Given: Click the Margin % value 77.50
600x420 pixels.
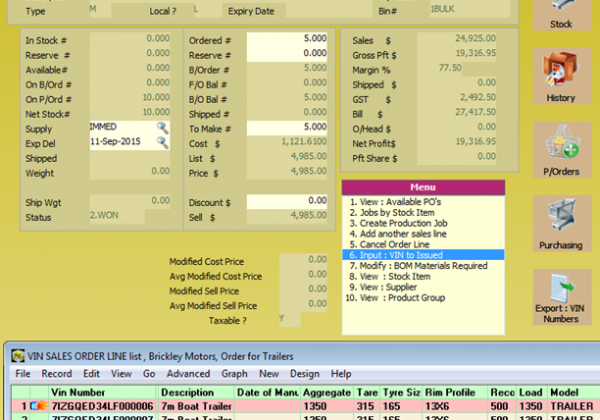Looking at the screenshot, I should pyautogui.click(x=439, y=68).
